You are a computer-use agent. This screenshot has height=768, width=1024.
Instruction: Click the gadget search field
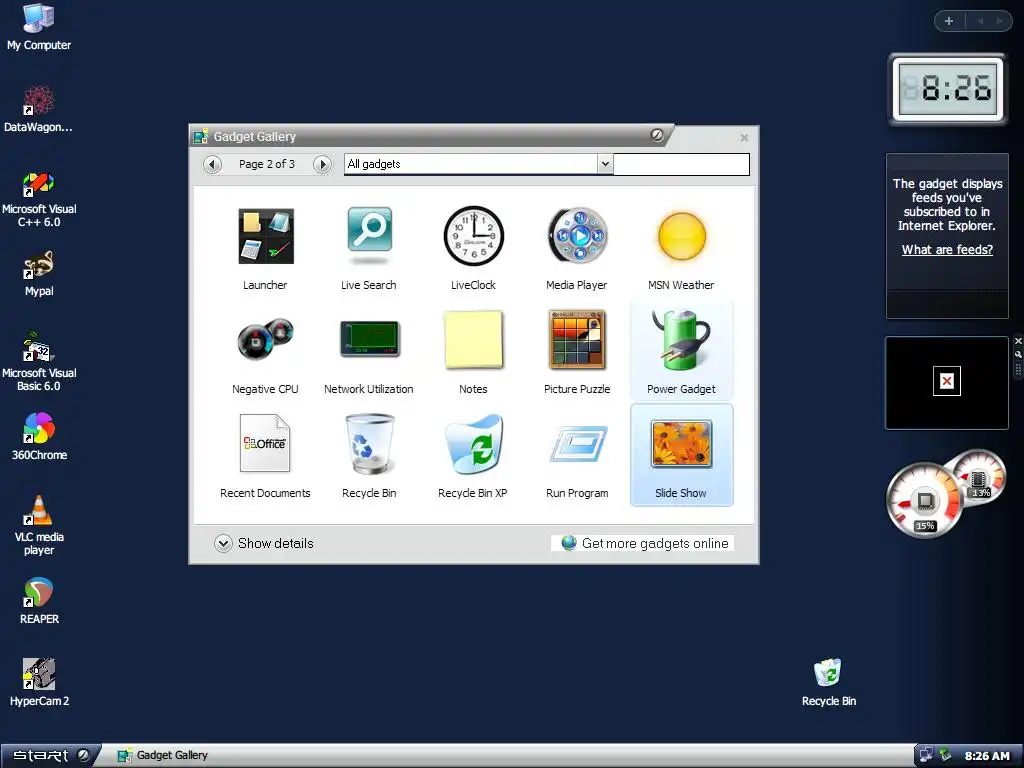(x=681, y=164)
